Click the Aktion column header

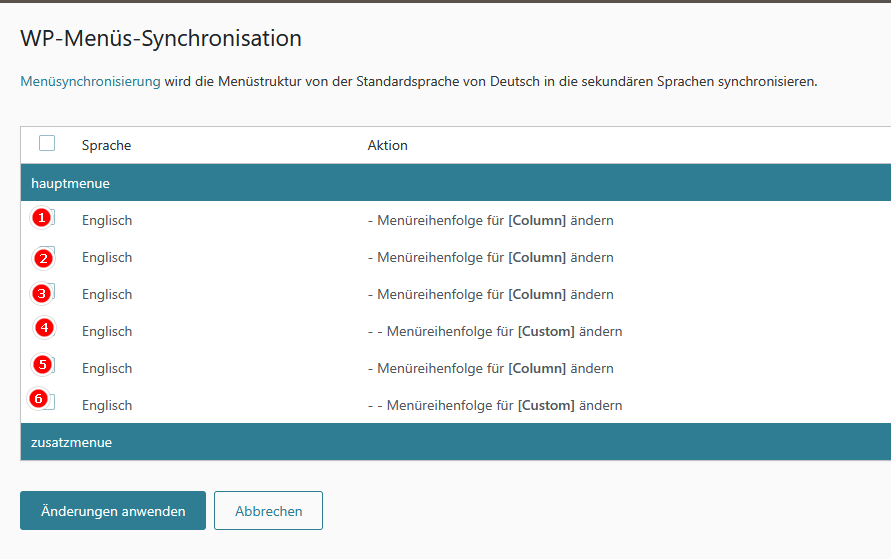pyautogui.click(x=387, y=145)
